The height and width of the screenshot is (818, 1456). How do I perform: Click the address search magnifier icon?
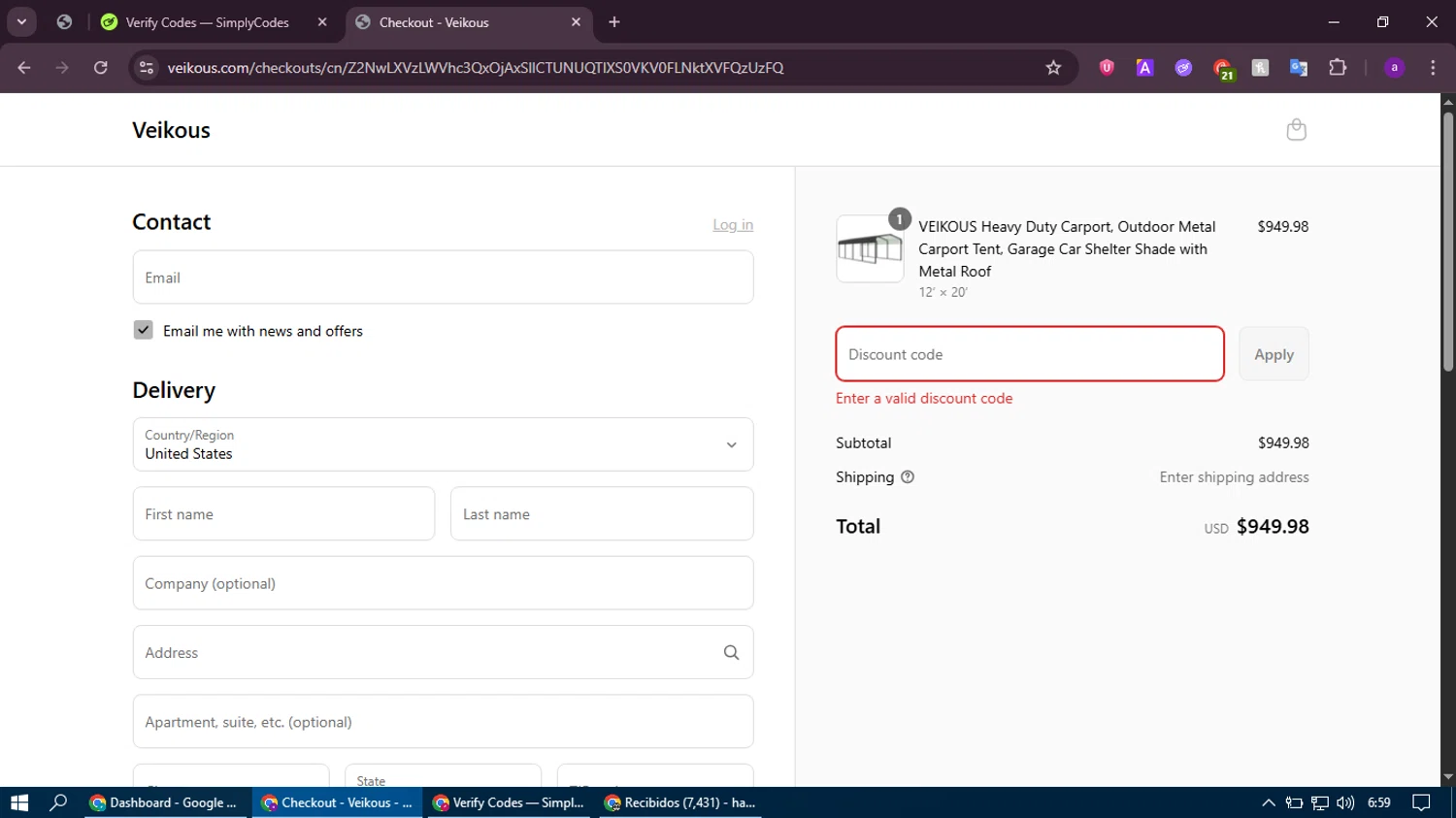[731, 653]
